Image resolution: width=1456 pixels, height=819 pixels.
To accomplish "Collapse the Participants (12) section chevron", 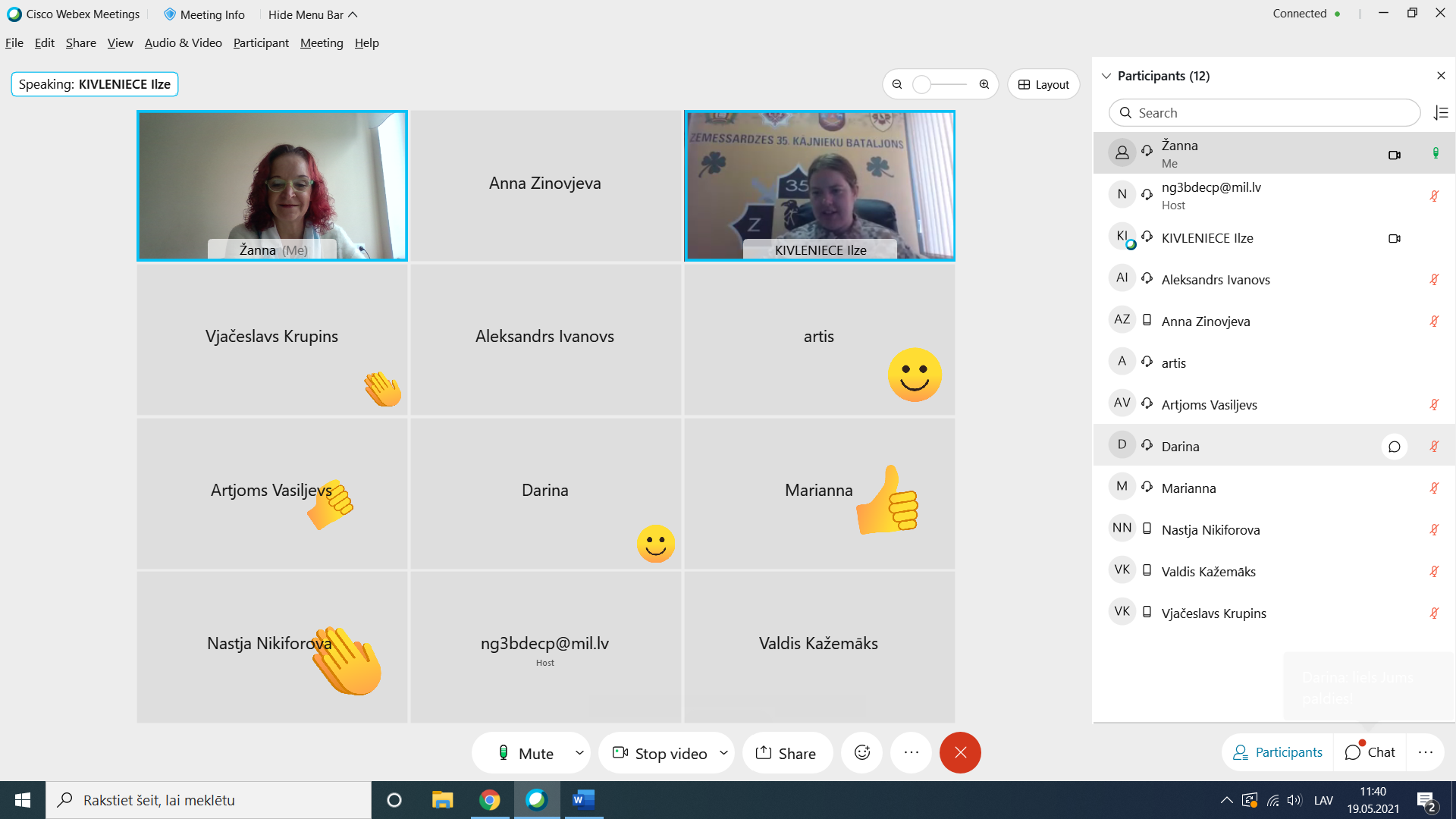I will [x=1106, y=76].
